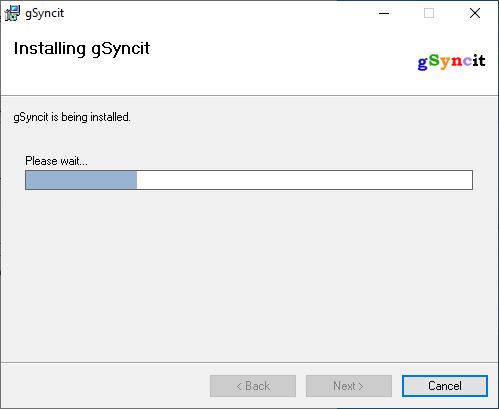Image resolution: width=499 pixels, height=409 pixels.
Task: Close the gSyncit installer window
Action: [x=475, y=13]
